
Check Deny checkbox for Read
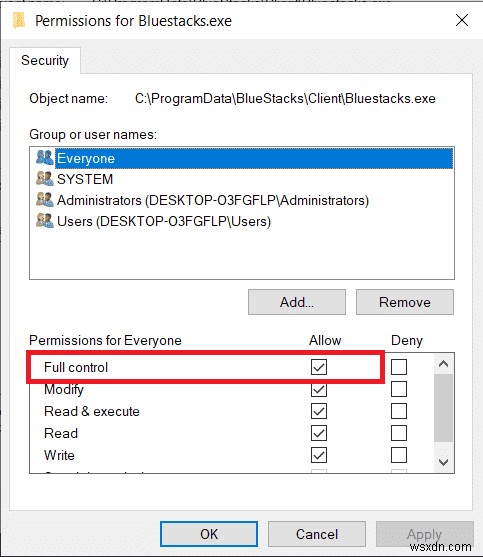pyautogui.click(x=399, y=433)
